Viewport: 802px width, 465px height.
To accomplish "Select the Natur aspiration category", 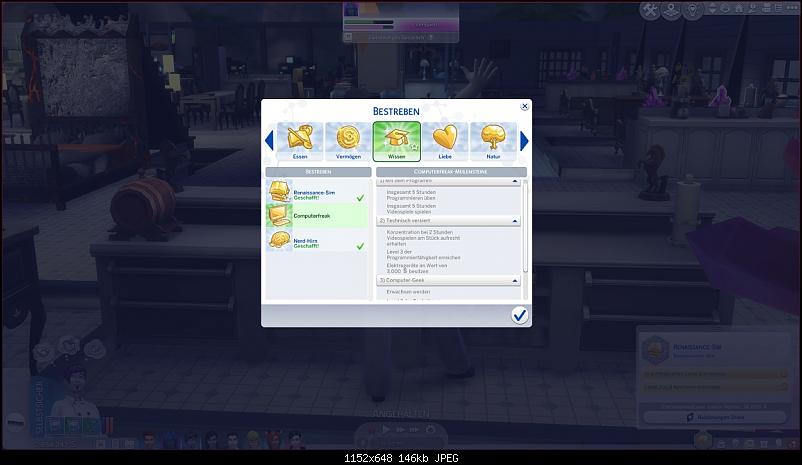I will coord(493,141).
